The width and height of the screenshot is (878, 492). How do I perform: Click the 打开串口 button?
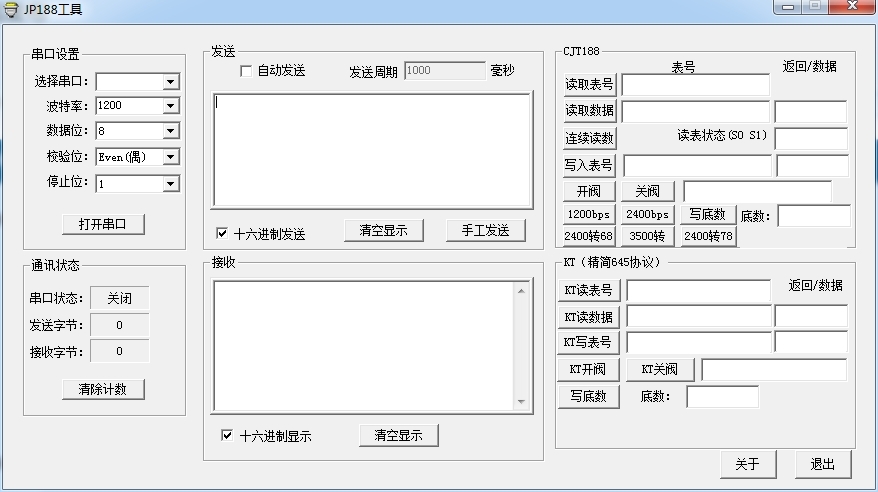[103, 224]
